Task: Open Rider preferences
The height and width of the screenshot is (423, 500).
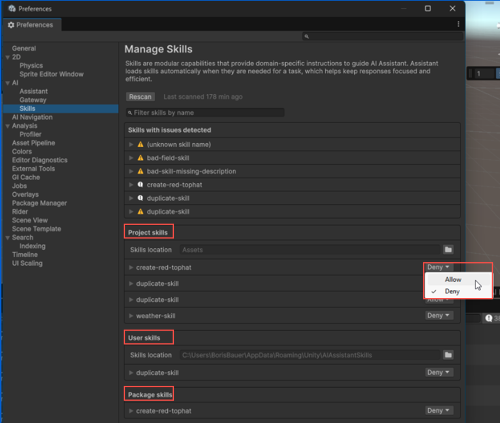Action: 20,212
